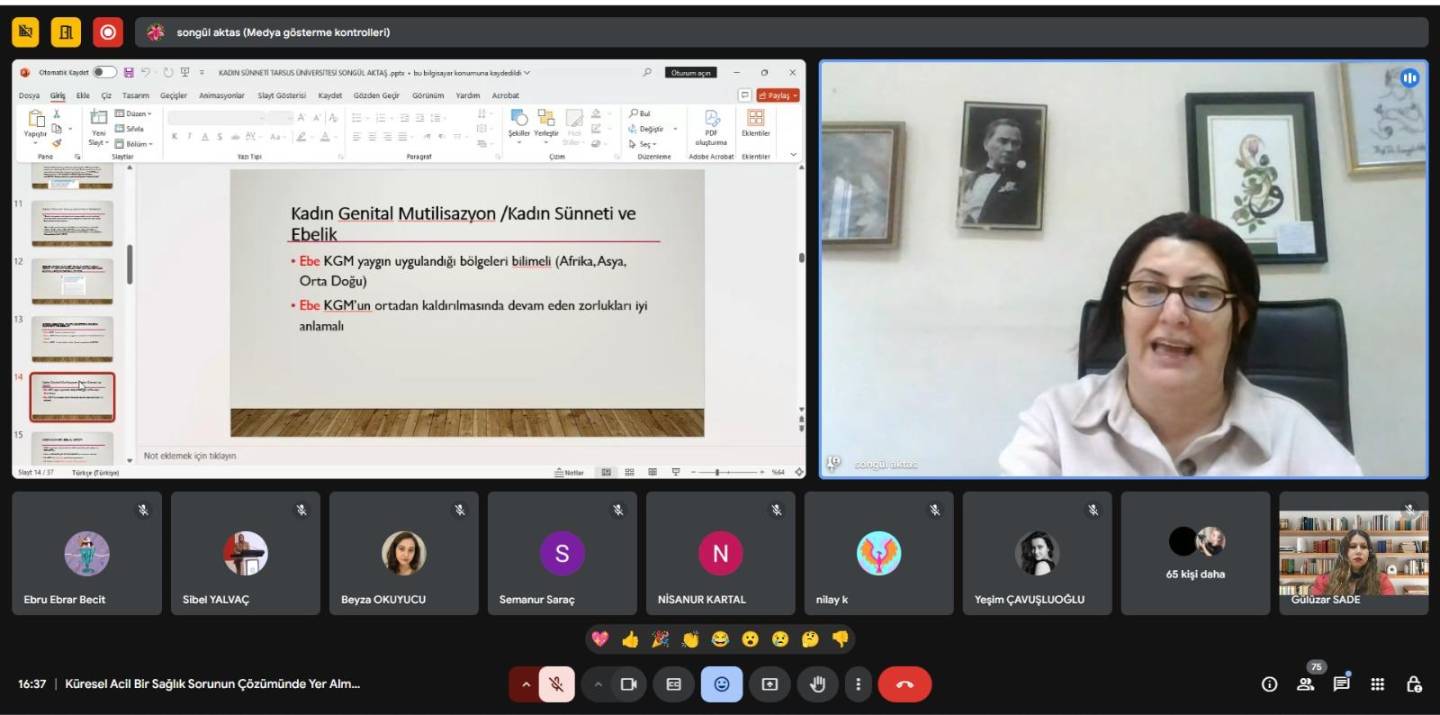Leave the call red button

click(905, 684)
